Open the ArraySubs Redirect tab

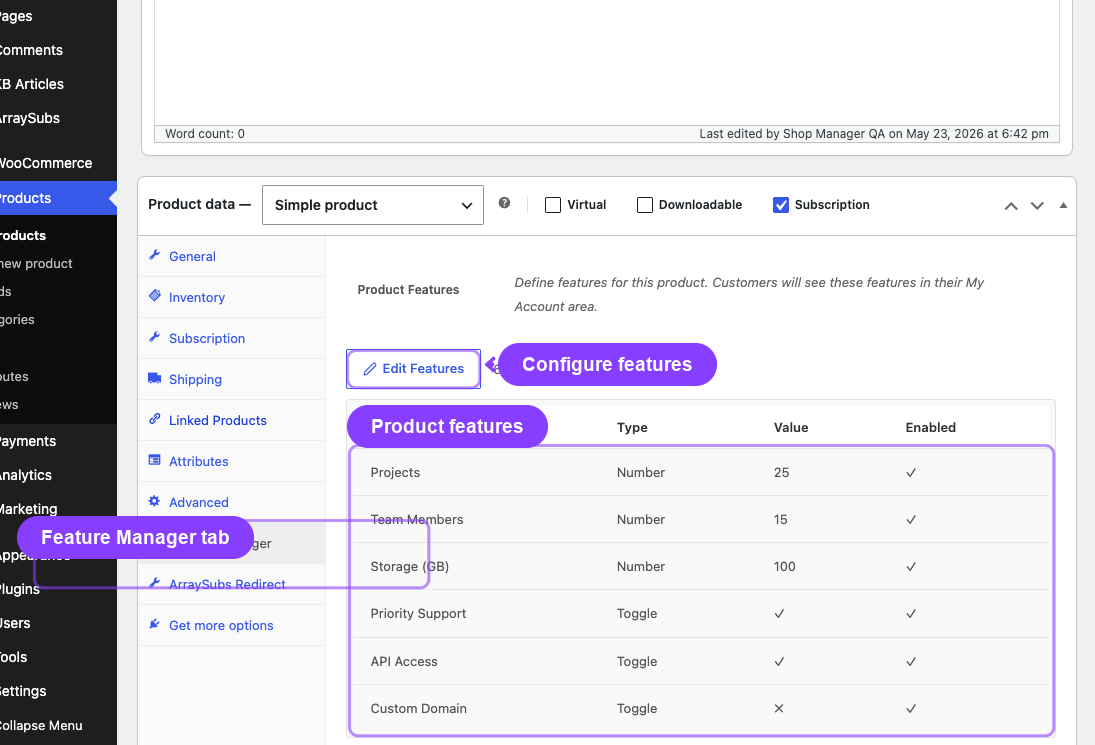click(231, 584)
